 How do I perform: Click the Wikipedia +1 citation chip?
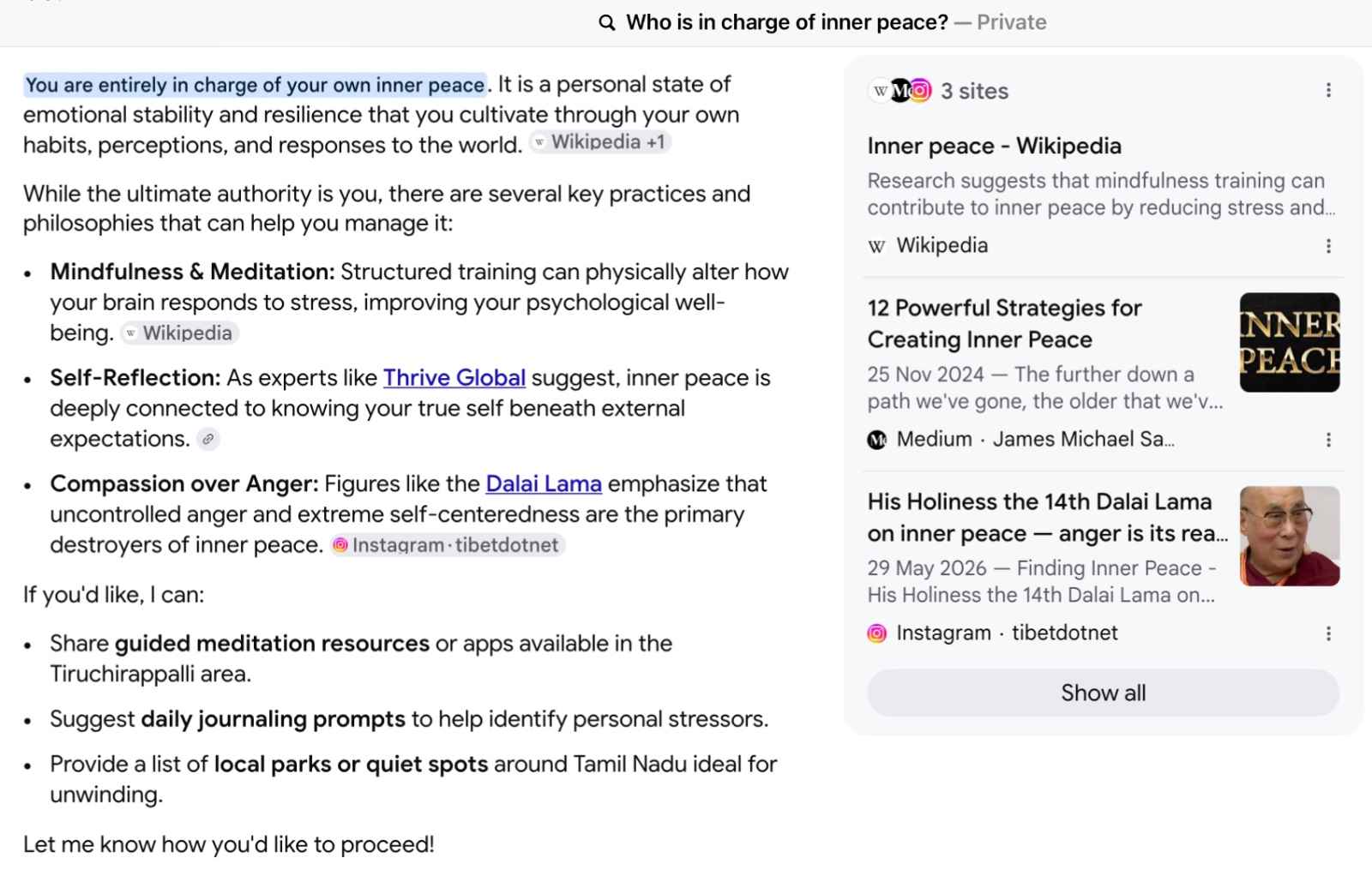(x=599, y=142)
